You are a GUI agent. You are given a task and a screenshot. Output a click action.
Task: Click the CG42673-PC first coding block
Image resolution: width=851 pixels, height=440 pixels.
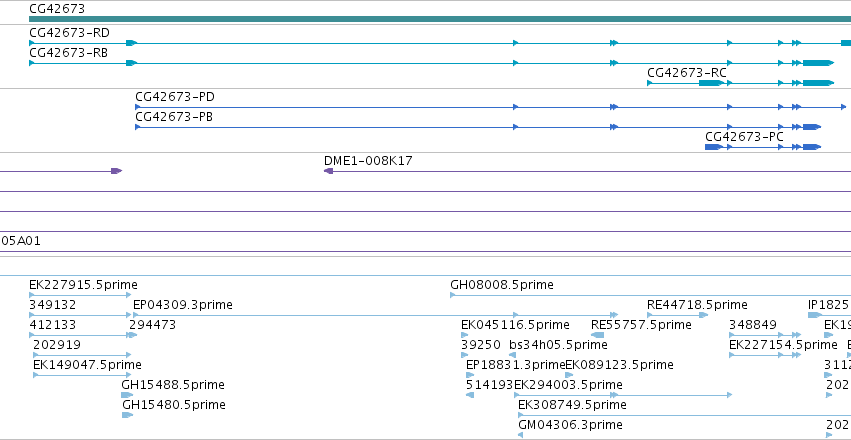(714, 147)
